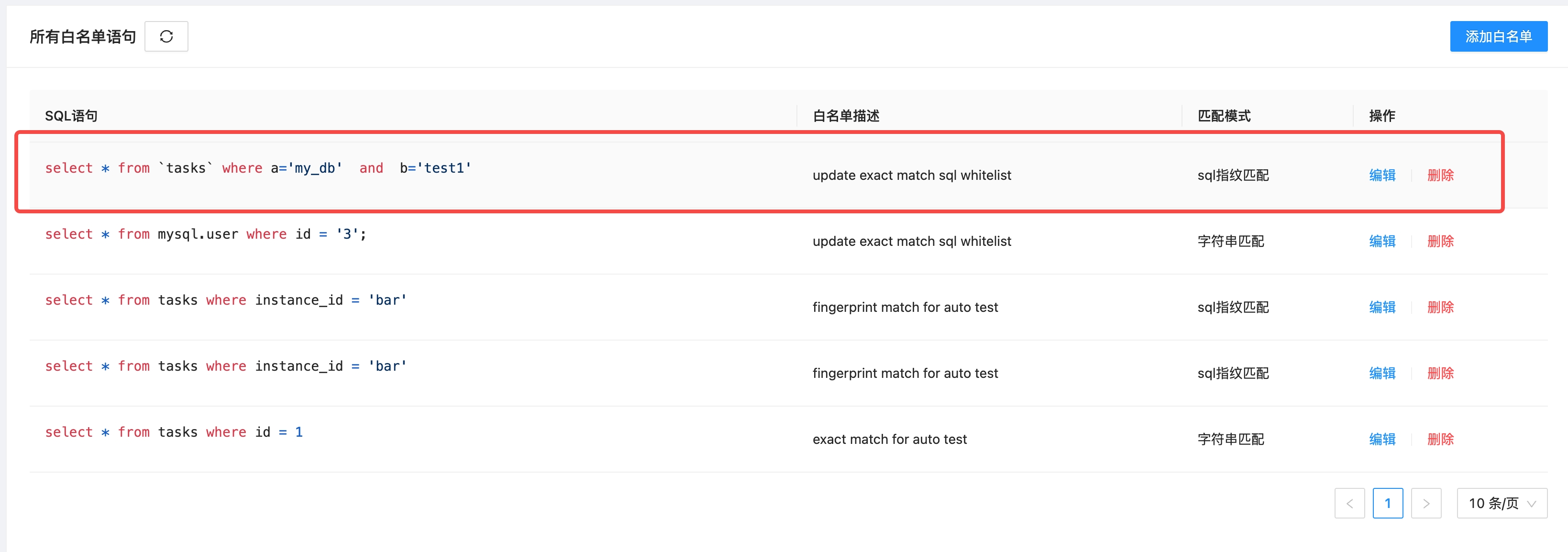Viewport: 1568px width, 552px height.
Task: Edit the mysql.user whitelist row
Action: (1382, 241)
